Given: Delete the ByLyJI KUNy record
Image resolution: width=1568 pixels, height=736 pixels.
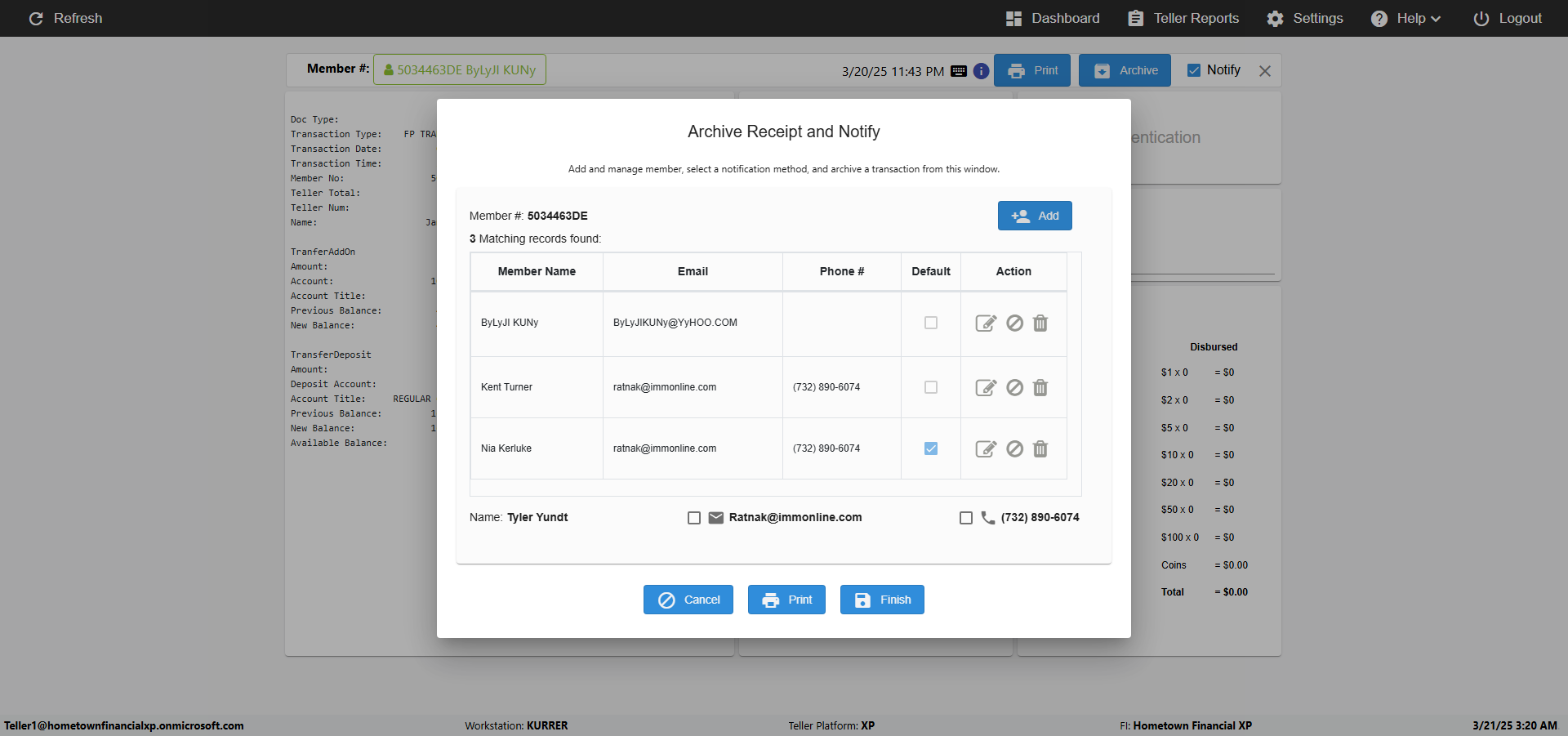Looking at the screenshot, I should (1040, 323).
